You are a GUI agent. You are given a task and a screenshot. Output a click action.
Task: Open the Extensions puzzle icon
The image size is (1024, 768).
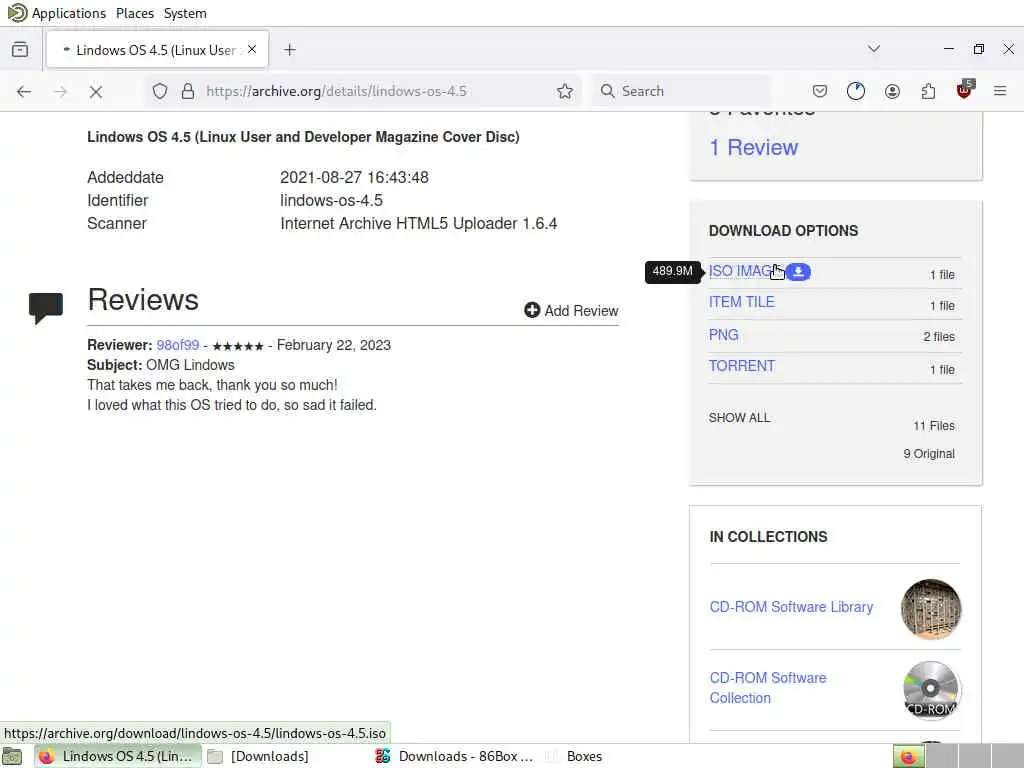tap(928, 91)
